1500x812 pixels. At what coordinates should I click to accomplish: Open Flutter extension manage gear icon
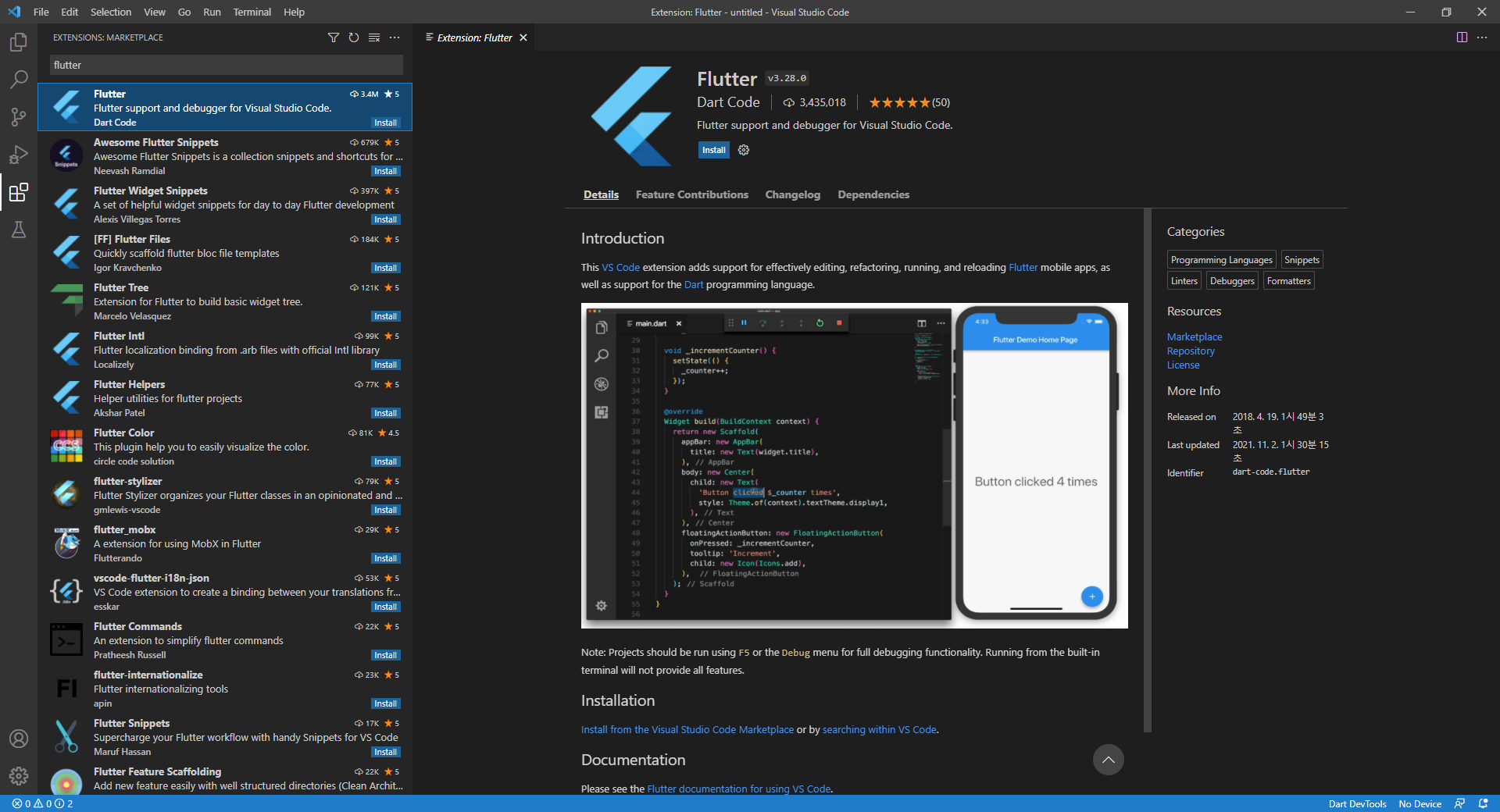tap(744, 150)
